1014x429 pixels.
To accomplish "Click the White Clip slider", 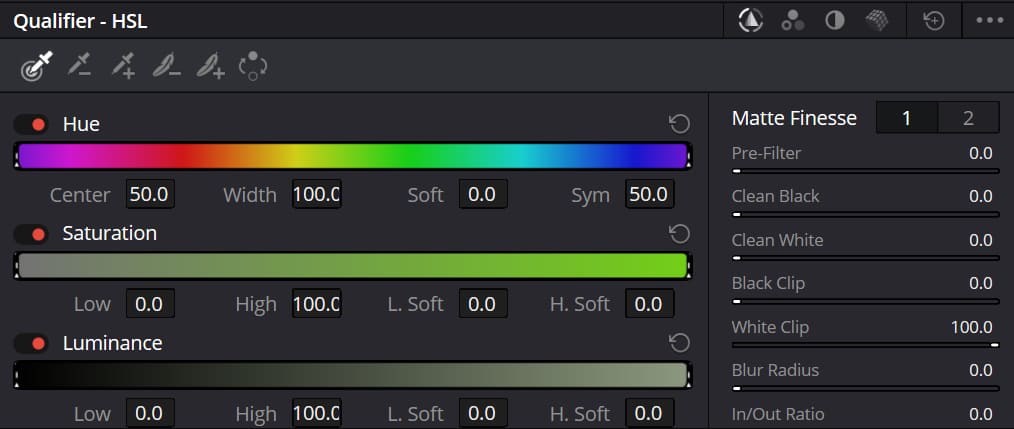I will click(x=865, y=345).
